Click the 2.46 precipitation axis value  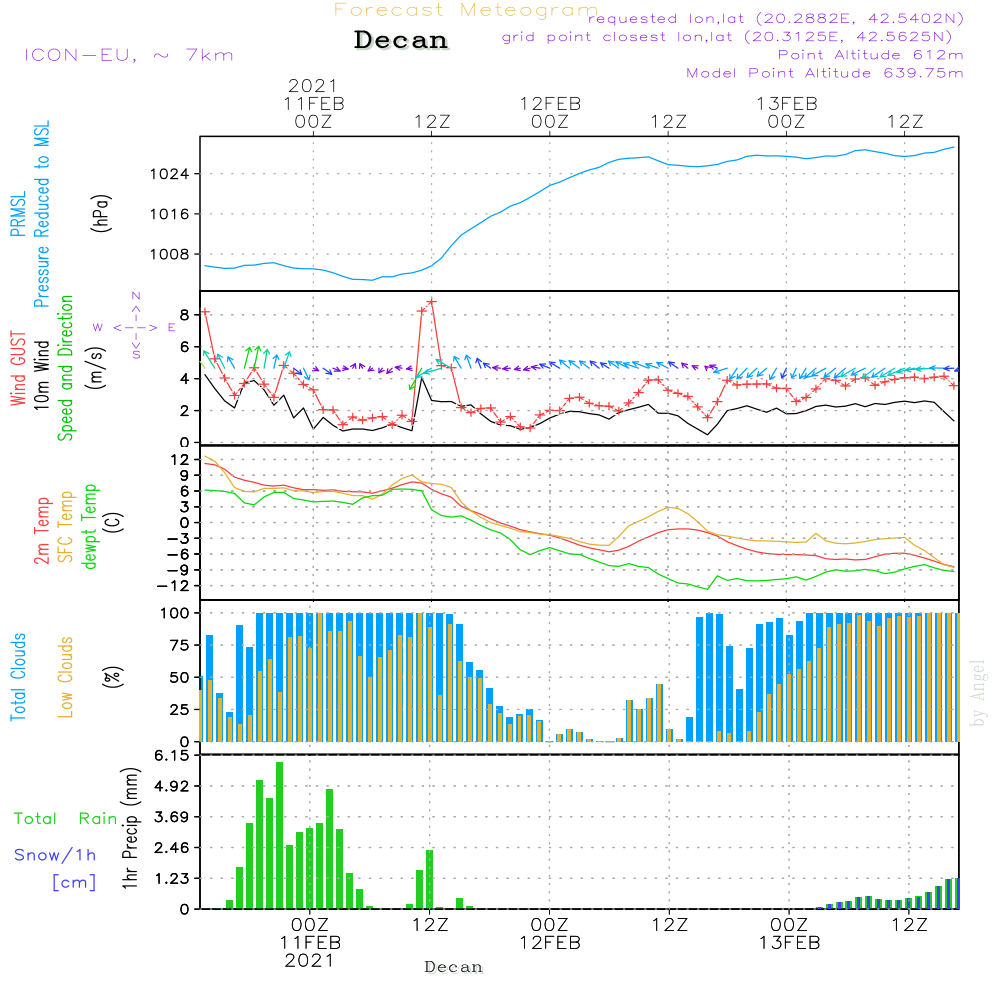172,848
